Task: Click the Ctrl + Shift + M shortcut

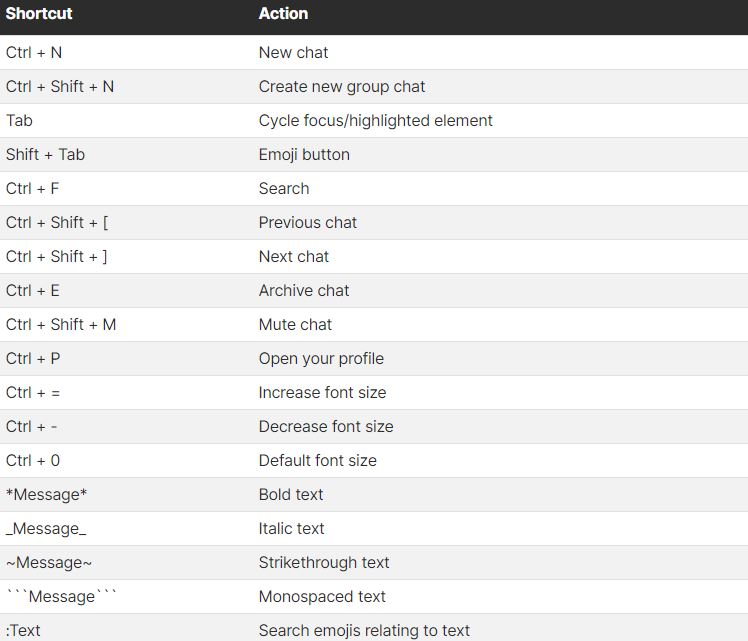Action: point(61,324)
